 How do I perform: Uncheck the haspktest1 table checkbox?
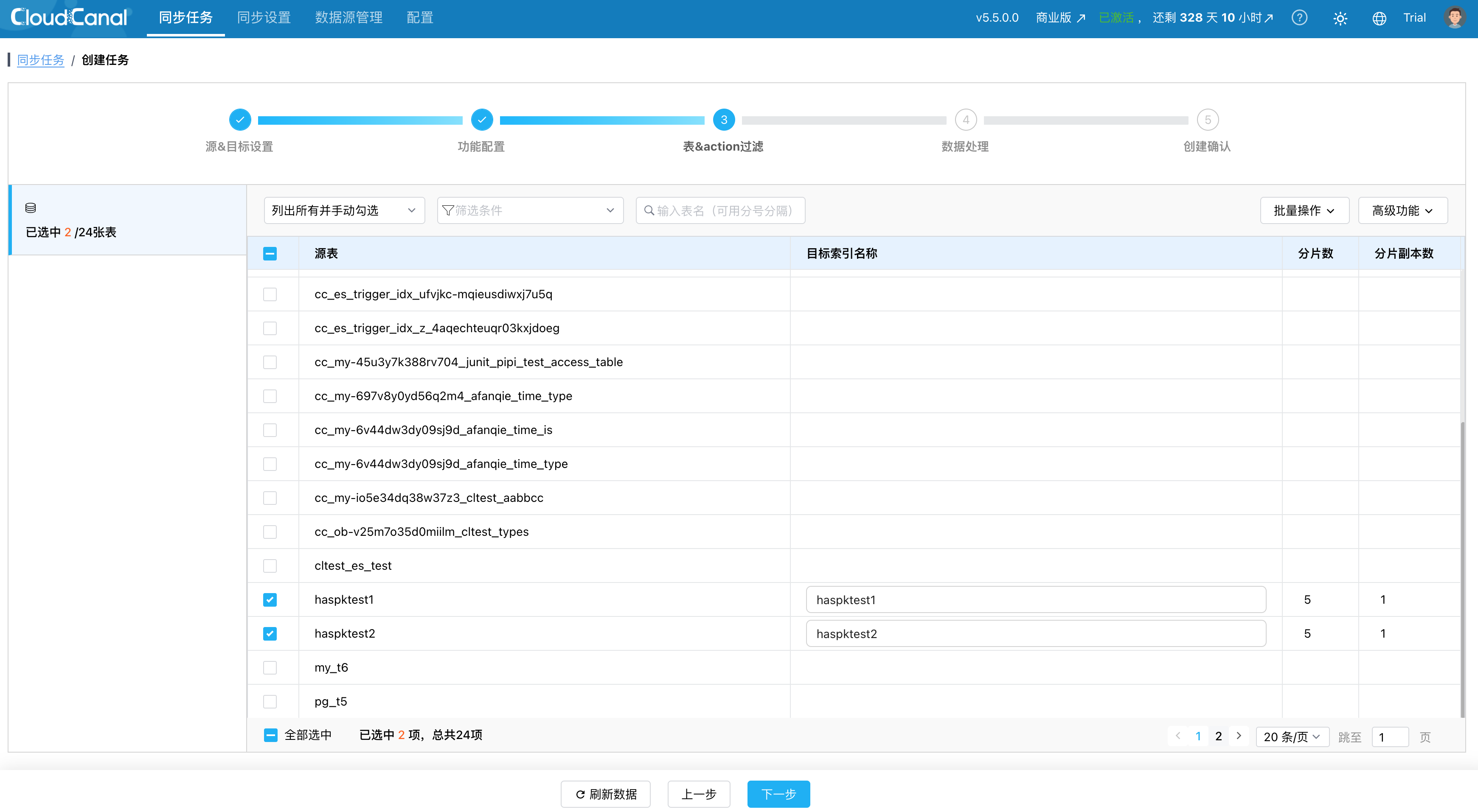[x=270, y=600]
